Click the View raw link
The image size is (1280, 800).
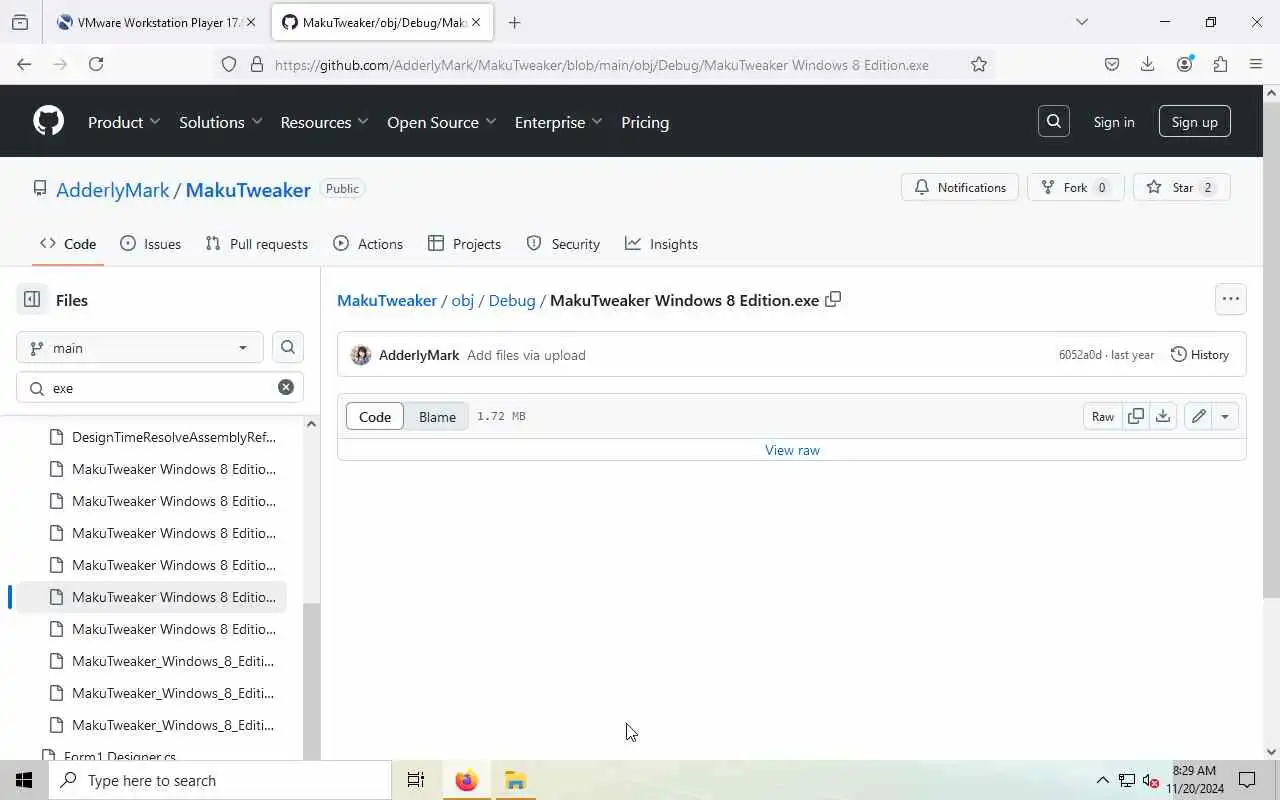tap(792, 450)
